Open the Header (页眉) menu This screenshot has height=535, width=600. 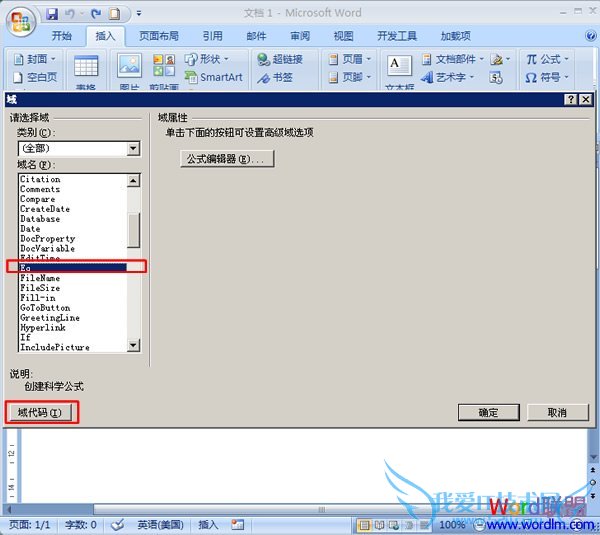point(350,59)
